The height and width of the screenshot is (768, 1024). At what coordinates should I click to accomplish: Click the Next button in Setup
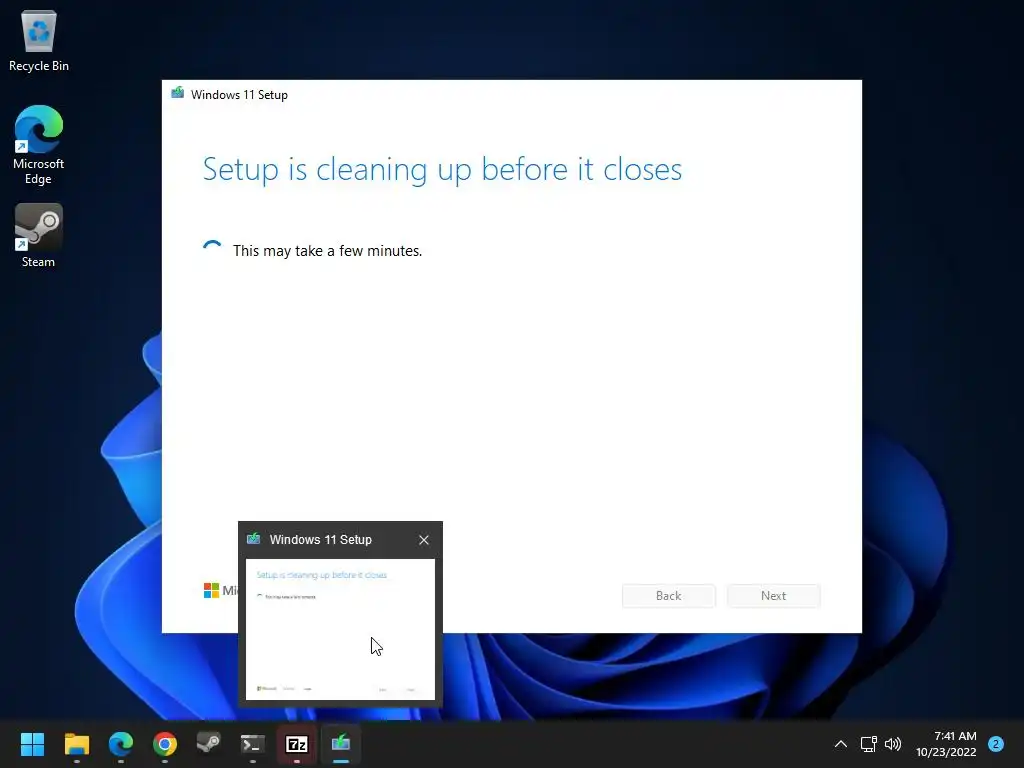(x=774, y=596)
